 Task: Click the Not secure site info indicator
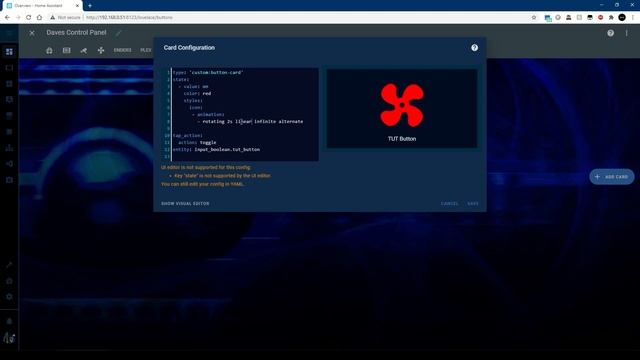(x=65, y=18)
